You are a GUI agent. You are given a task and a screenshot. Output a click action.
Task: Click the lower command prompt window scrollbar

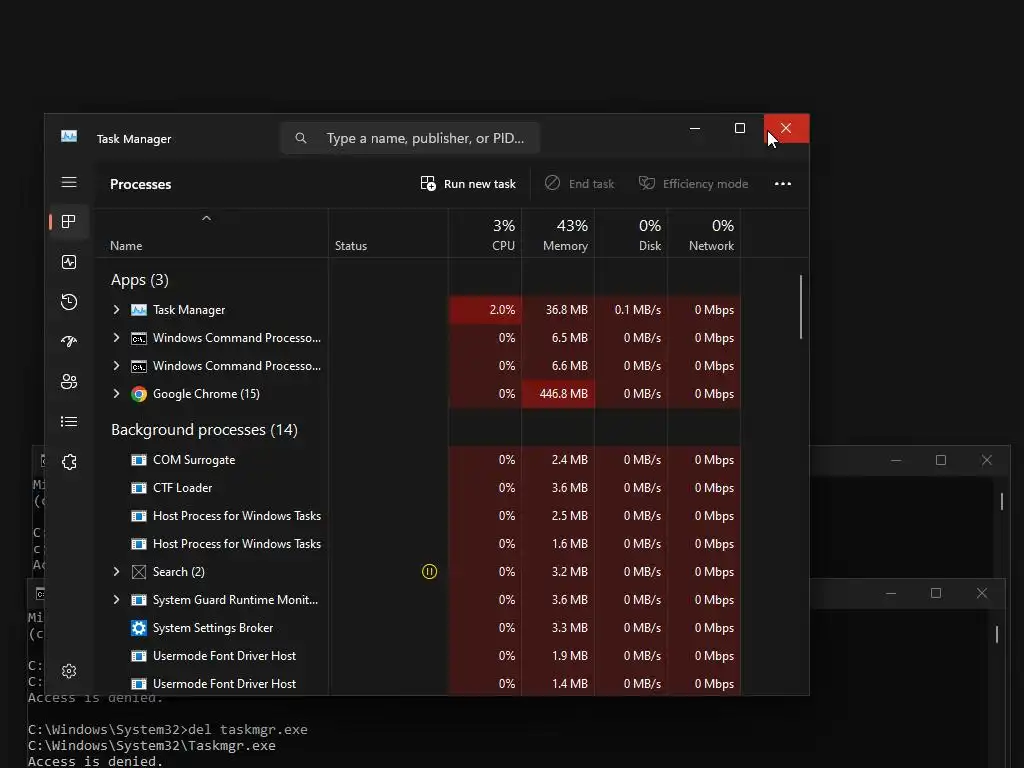tap(997, 634)
